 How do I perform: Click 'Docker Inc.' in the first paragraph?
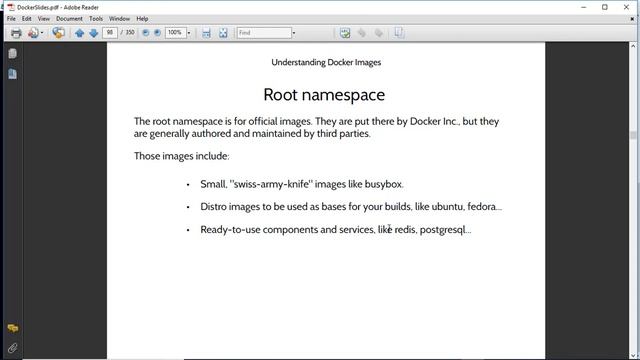[434, 121]
